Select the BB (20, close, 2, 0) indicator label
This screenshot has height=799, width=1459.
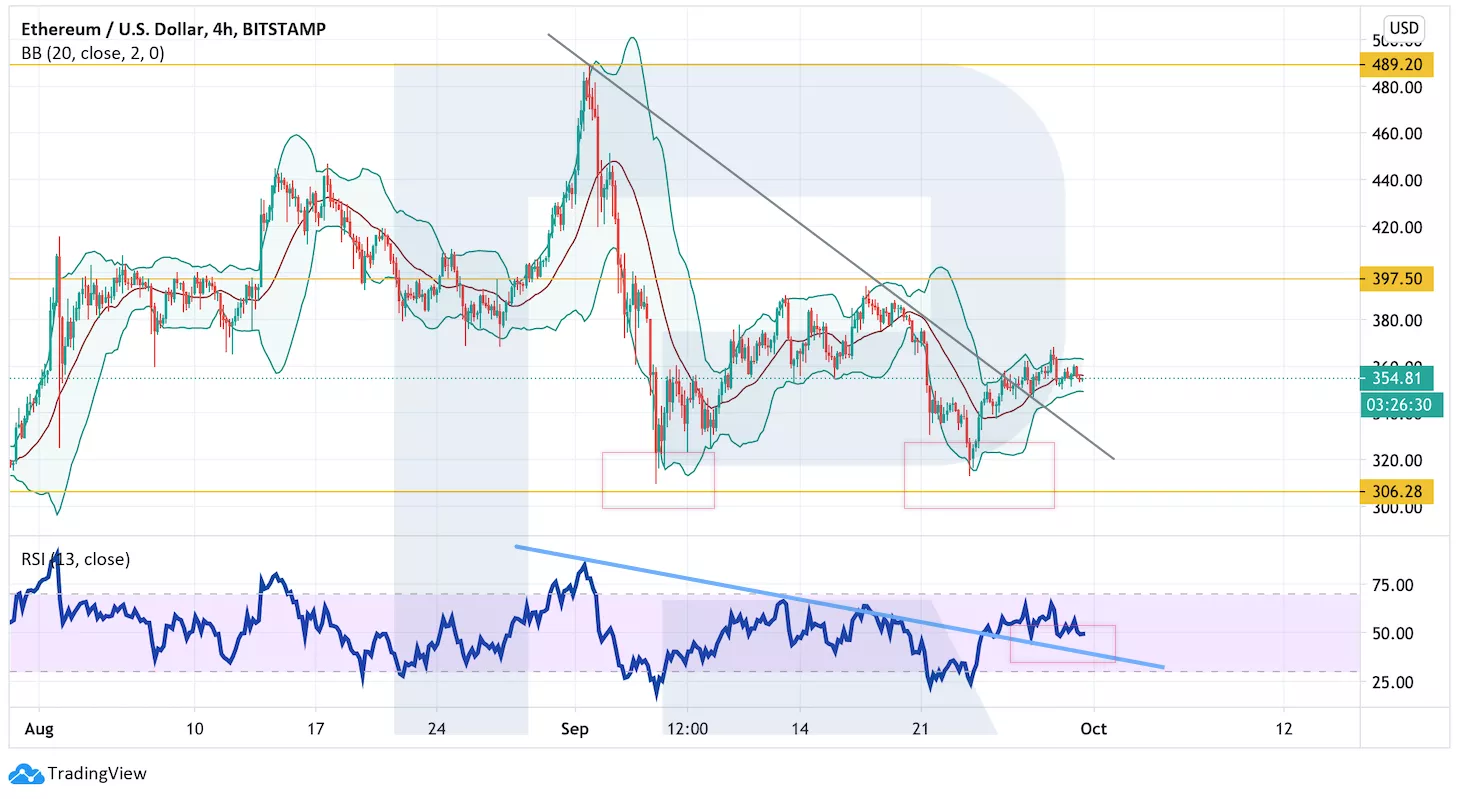[x=93, y=53]
